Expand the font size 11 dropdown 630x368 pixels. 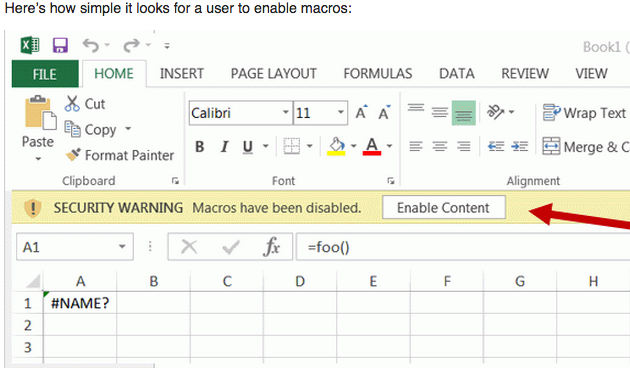click(340, 112)
